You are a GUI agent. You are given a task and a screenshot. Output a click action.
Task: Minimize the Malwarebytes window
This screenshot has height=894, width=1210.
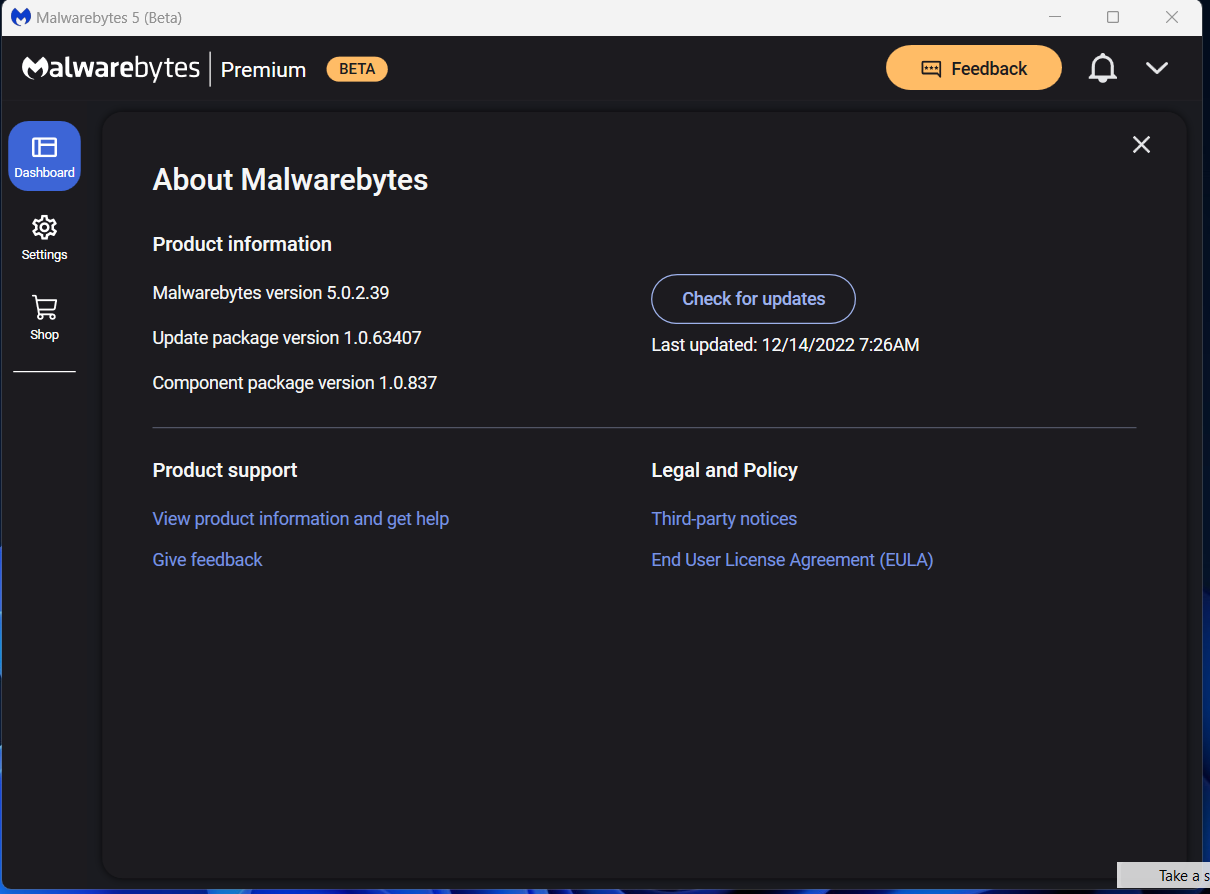coord(1055,17)
